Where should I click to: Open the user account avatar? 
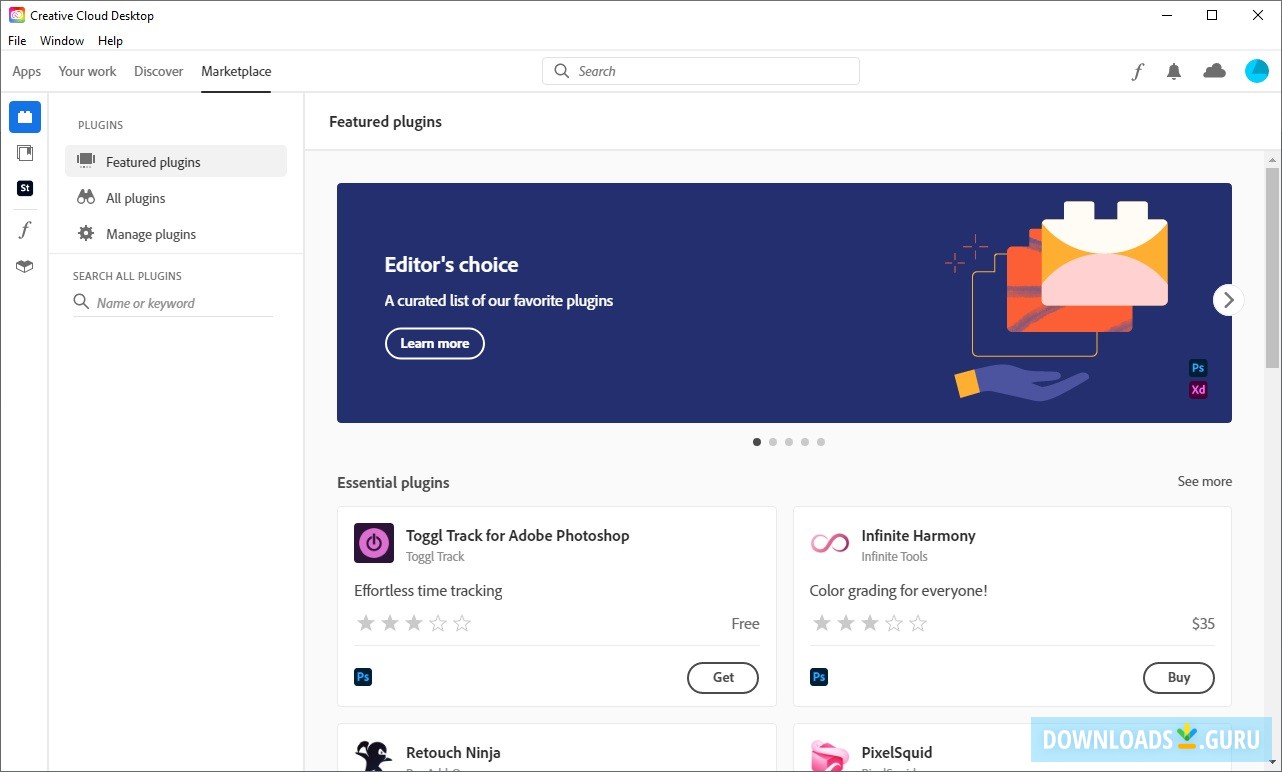pos(1256,71)
